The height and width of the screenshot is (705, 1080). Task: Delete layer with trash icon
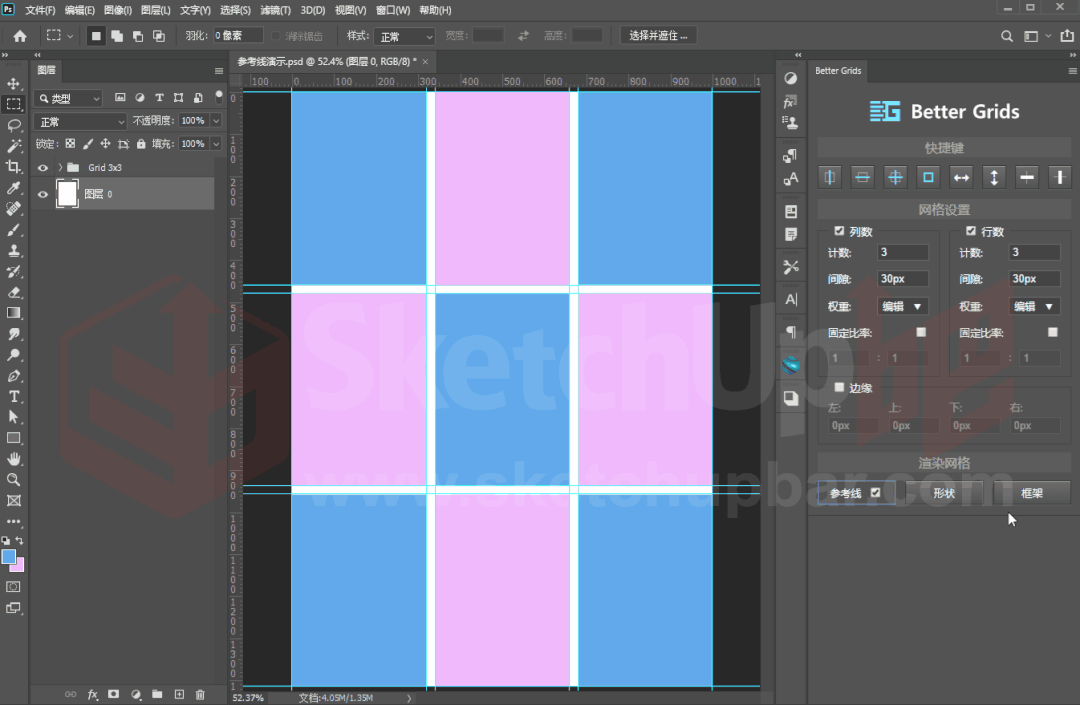[200, 695]
